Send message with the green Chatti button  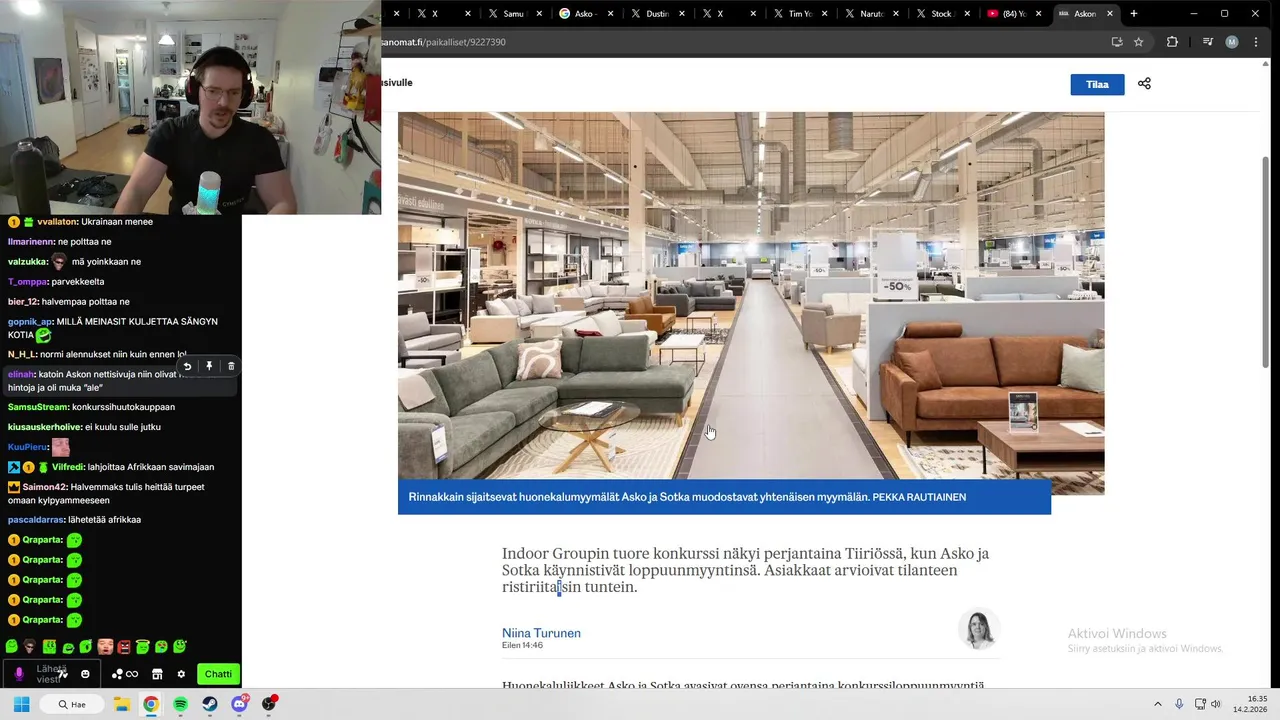tap(218, 674)
